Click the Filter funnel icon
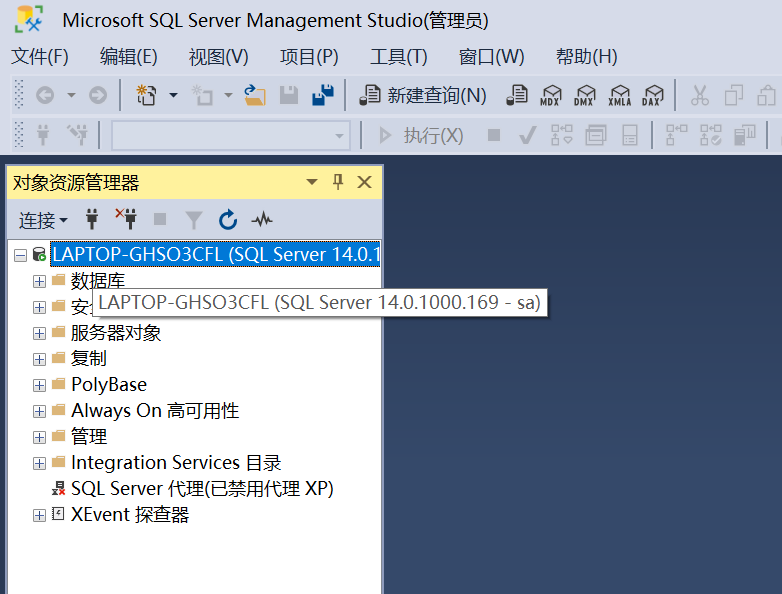Viewport: 782px width, 594px height. [194, 220]
